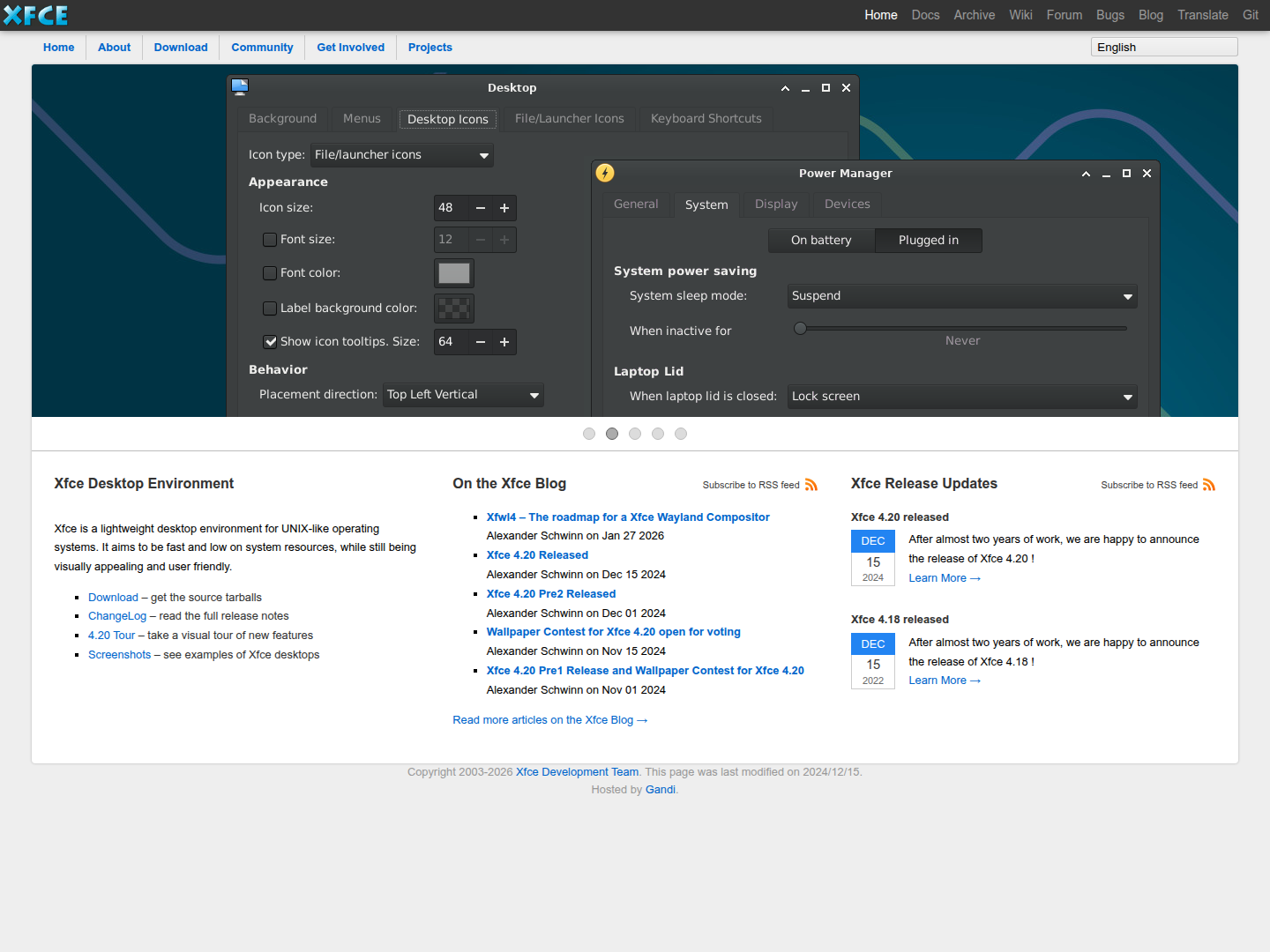Open the Icon type dropdown
The width and height of the screenshot is (1270, 952).
coord(402,155)
